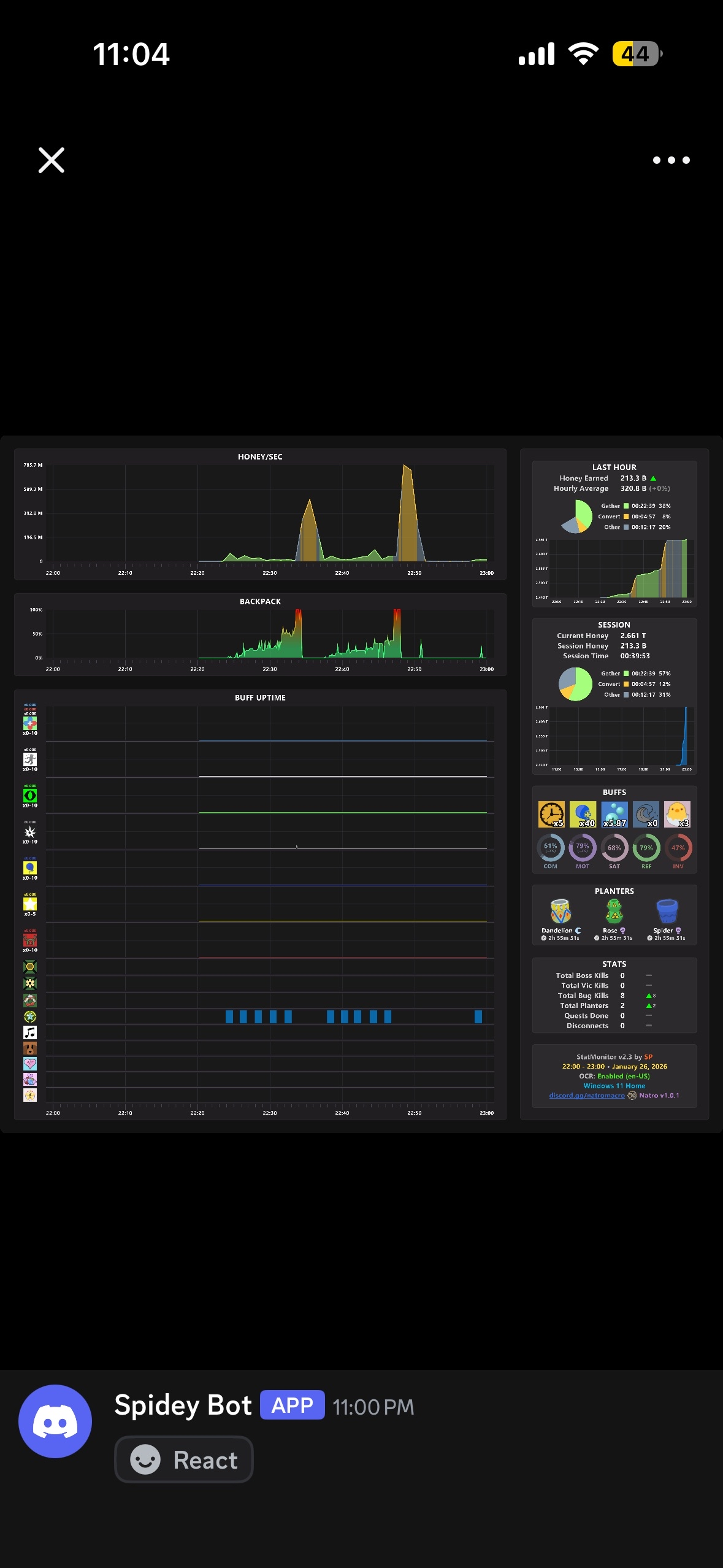Open Spidey Bot's Discord avatar

tap(55, 1421)
